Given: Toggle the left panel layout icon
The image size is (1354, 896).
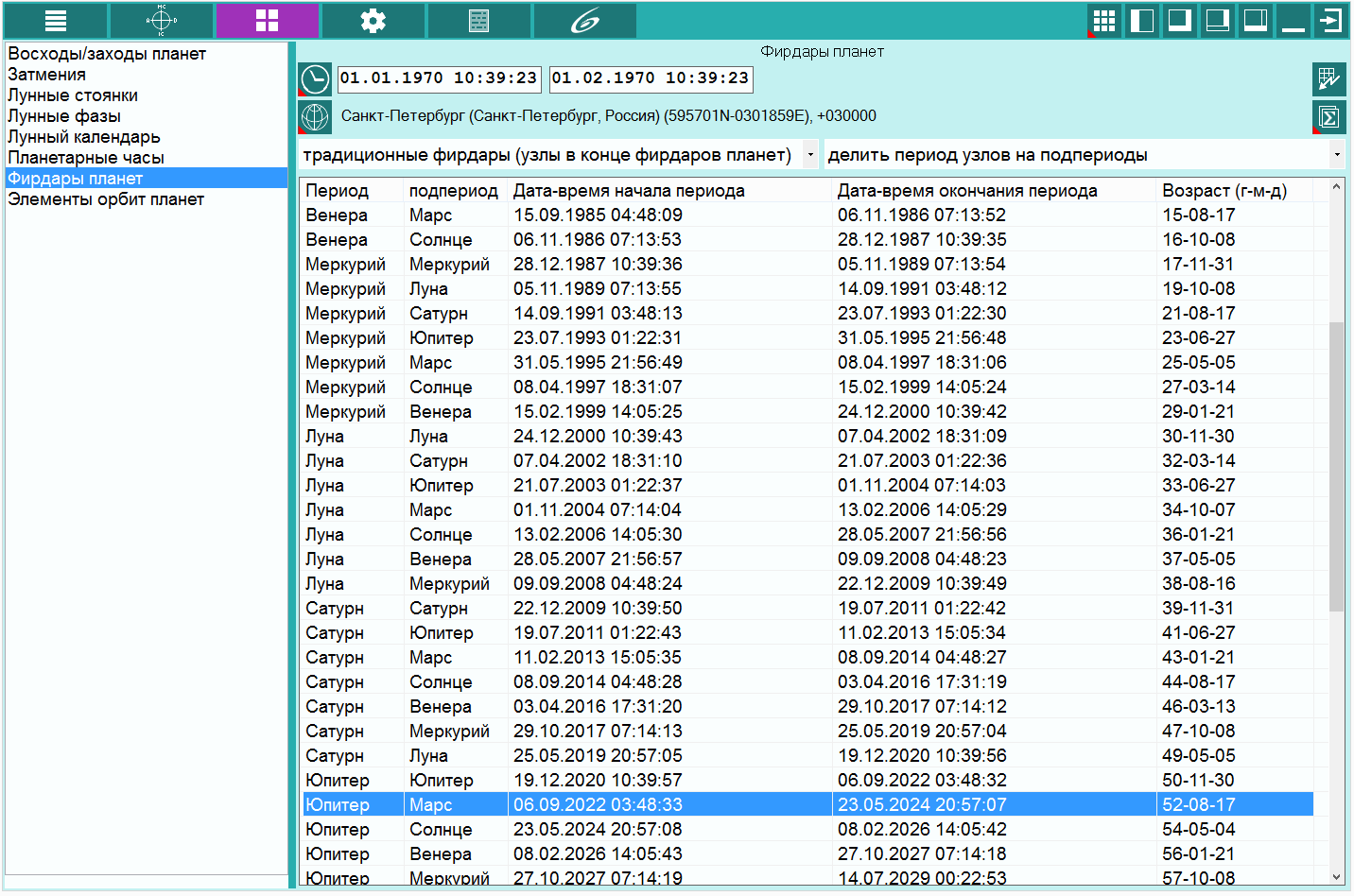Looking at the screenshot, I should tap(1142, 20).
